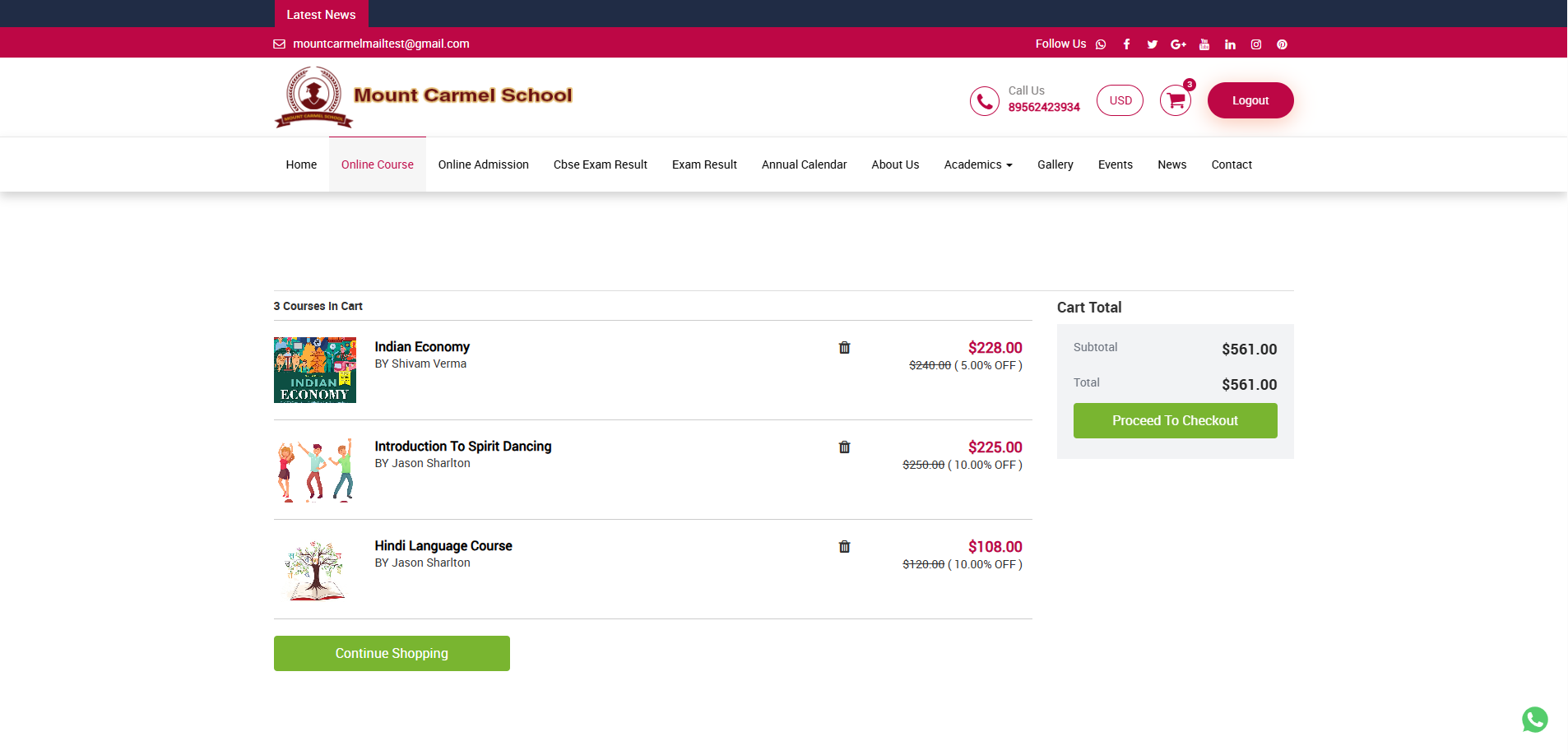Remove Introduction To Spirit Dancing via trash icon
Screen dimensions: 1568x755
click(844, 447)
